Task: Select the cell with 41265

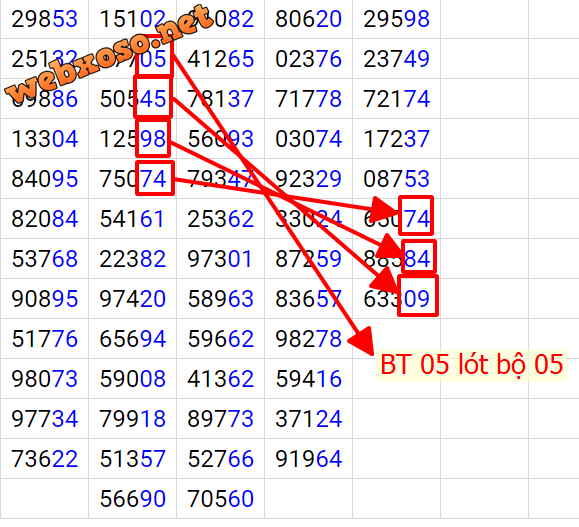Action: coord(220,59)
